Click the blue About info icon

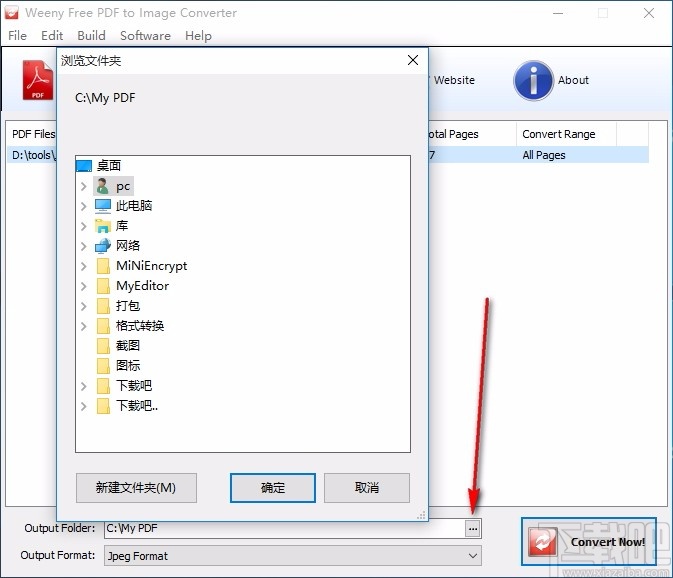(x=533, y=80)
